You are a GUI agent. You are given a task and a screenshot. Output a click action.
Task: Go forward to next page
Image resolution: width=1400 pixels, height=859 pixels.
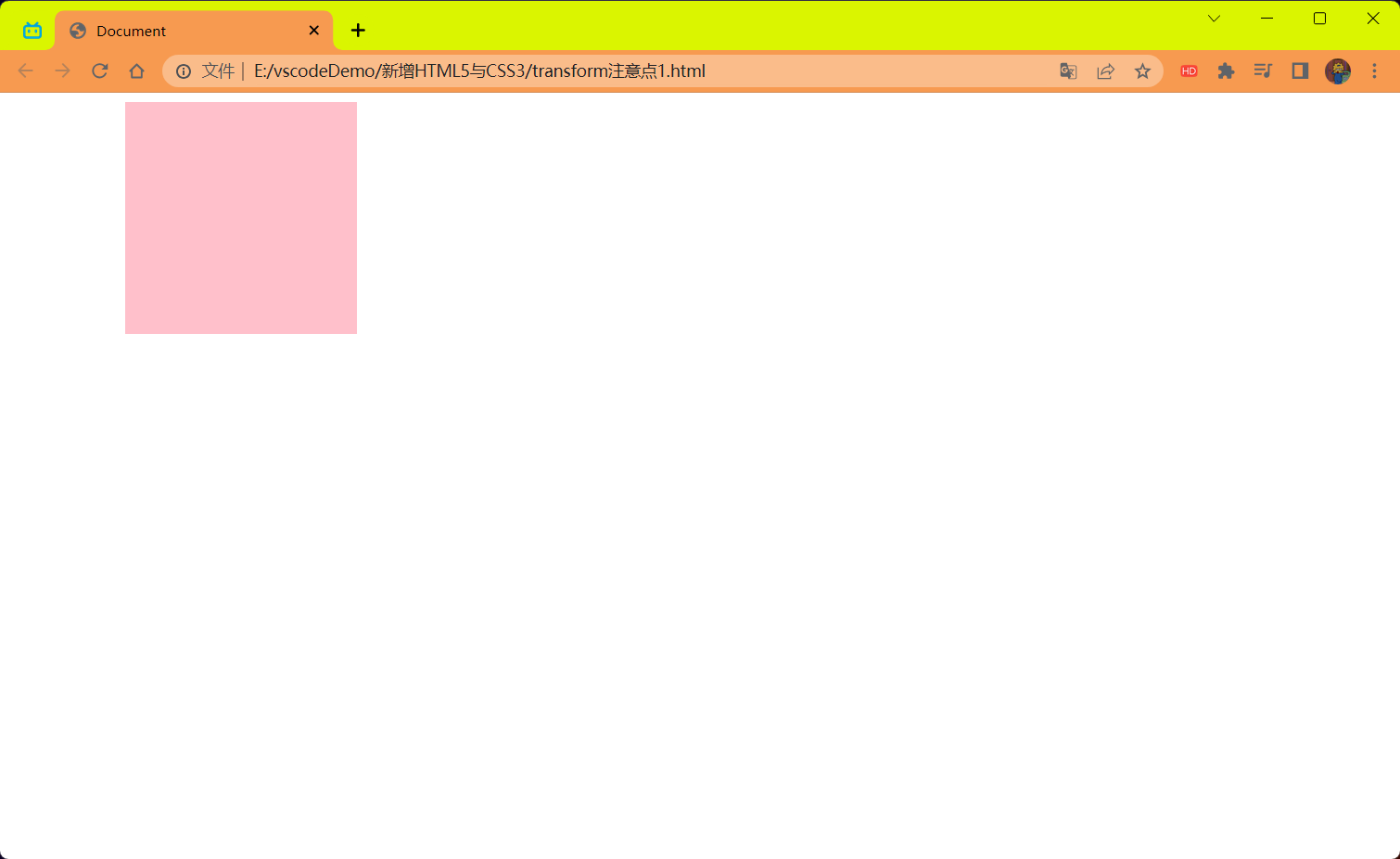click(62, 71)
